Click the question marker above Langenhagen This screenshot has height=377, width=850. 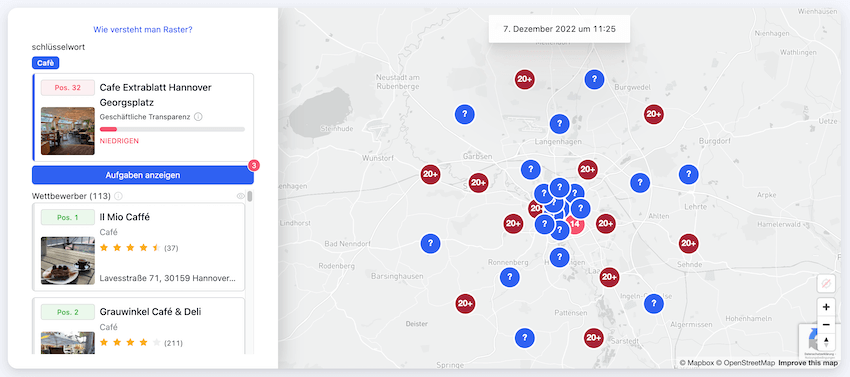click(559, 124)
